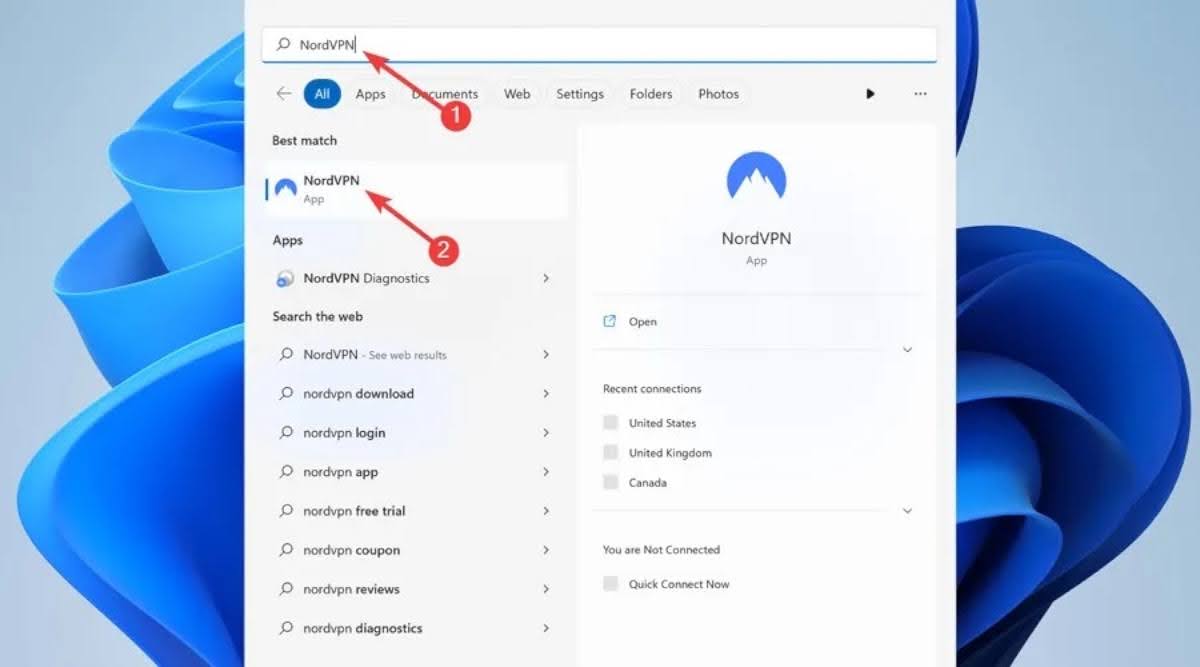
Task: Click the Canada connection icon
Action: click(x=610, y=483)
